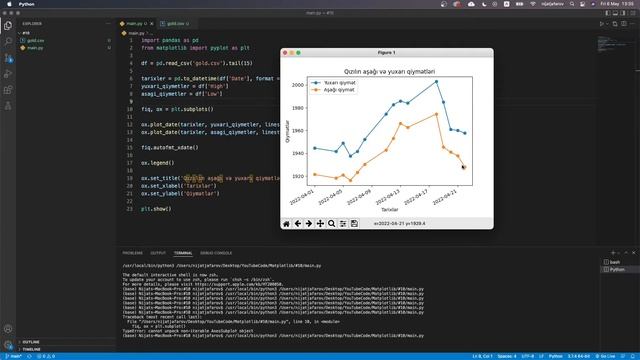This screenshot has width=640, height=360.
Task: Open the Apple menu
Action: 9,4
